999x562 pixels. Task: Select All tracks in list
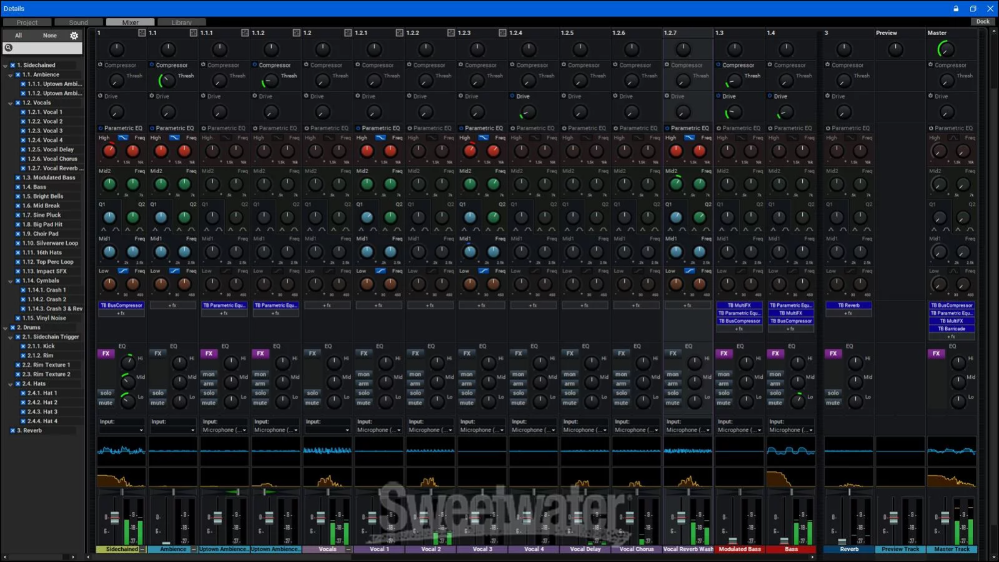point(18,36)
